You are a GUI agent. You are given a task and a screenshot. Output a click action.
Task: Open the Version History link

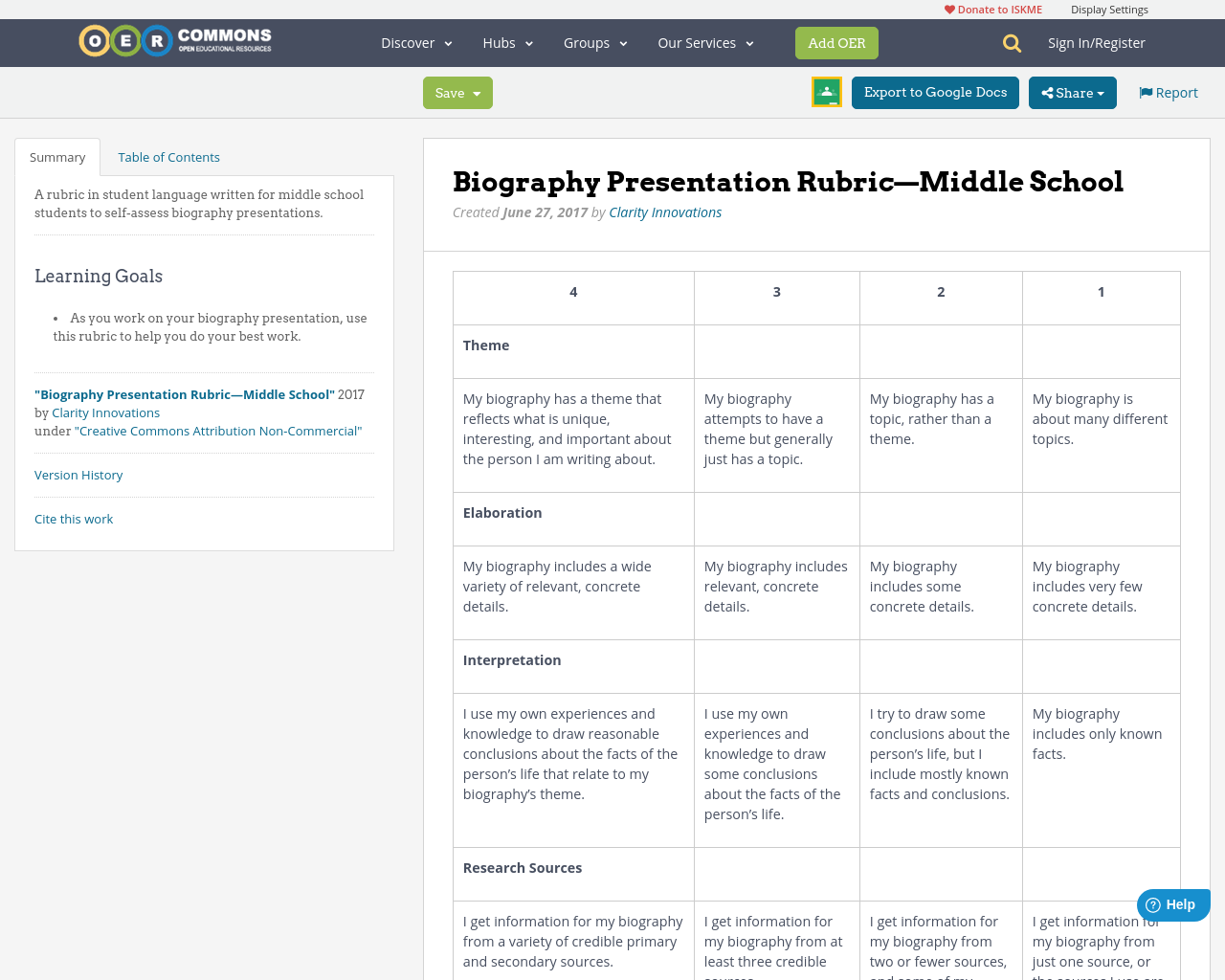[78, 474]
